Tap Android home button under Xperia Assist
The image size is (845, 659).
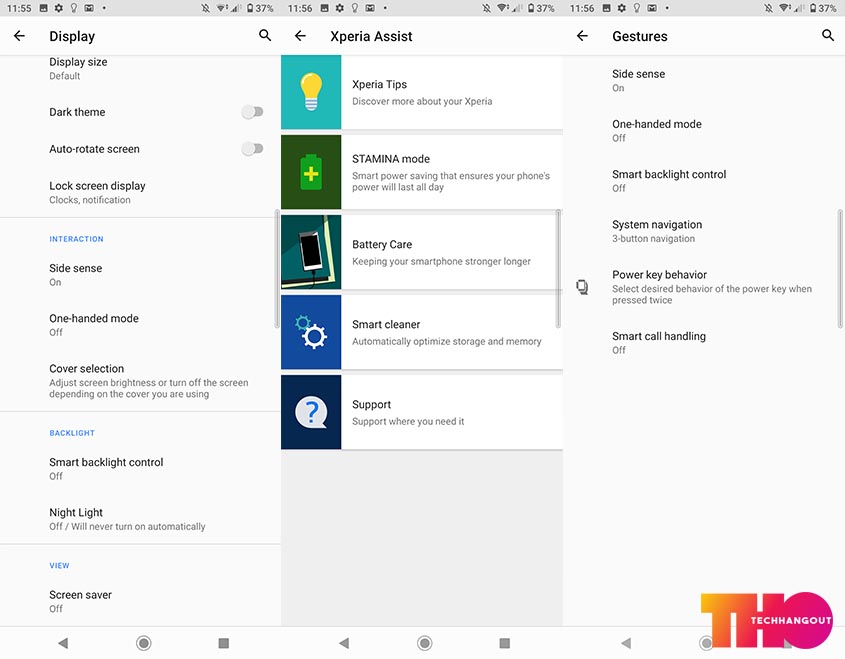[x=425, y=643]
